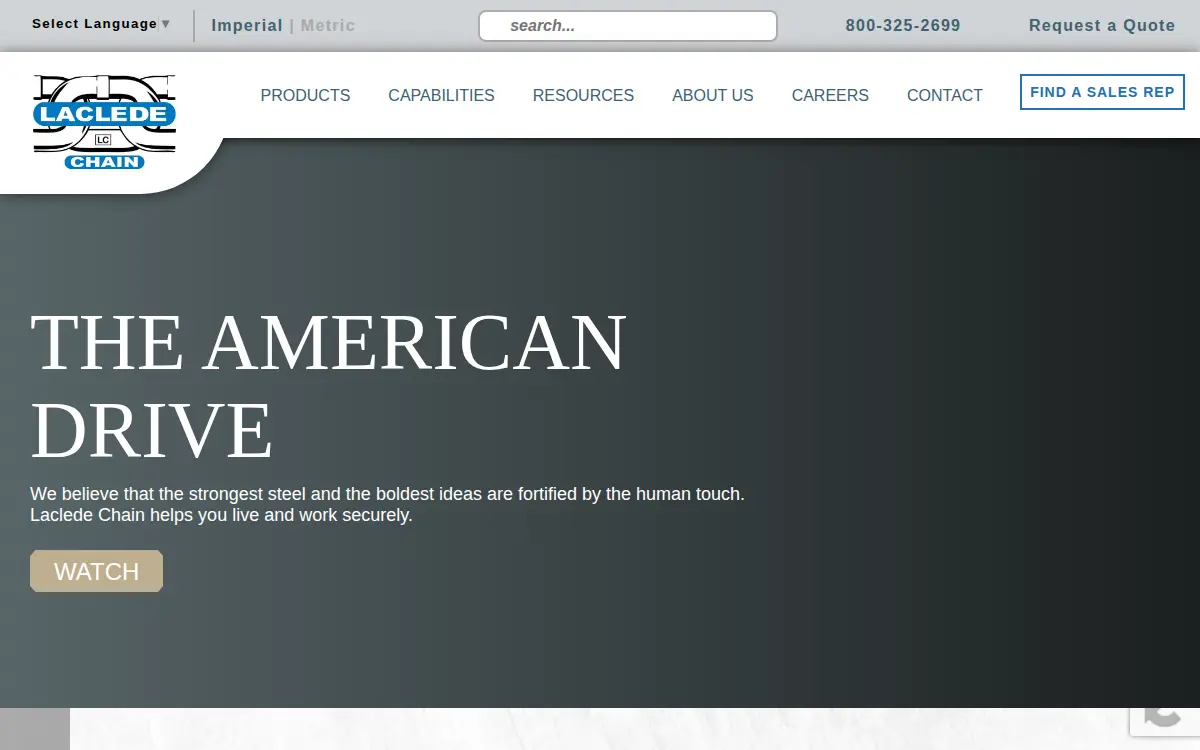Image resolution: width=1200 pixels, height=750 pixels.
Task: Call phone number 800-325-2699
Action: 903,25
